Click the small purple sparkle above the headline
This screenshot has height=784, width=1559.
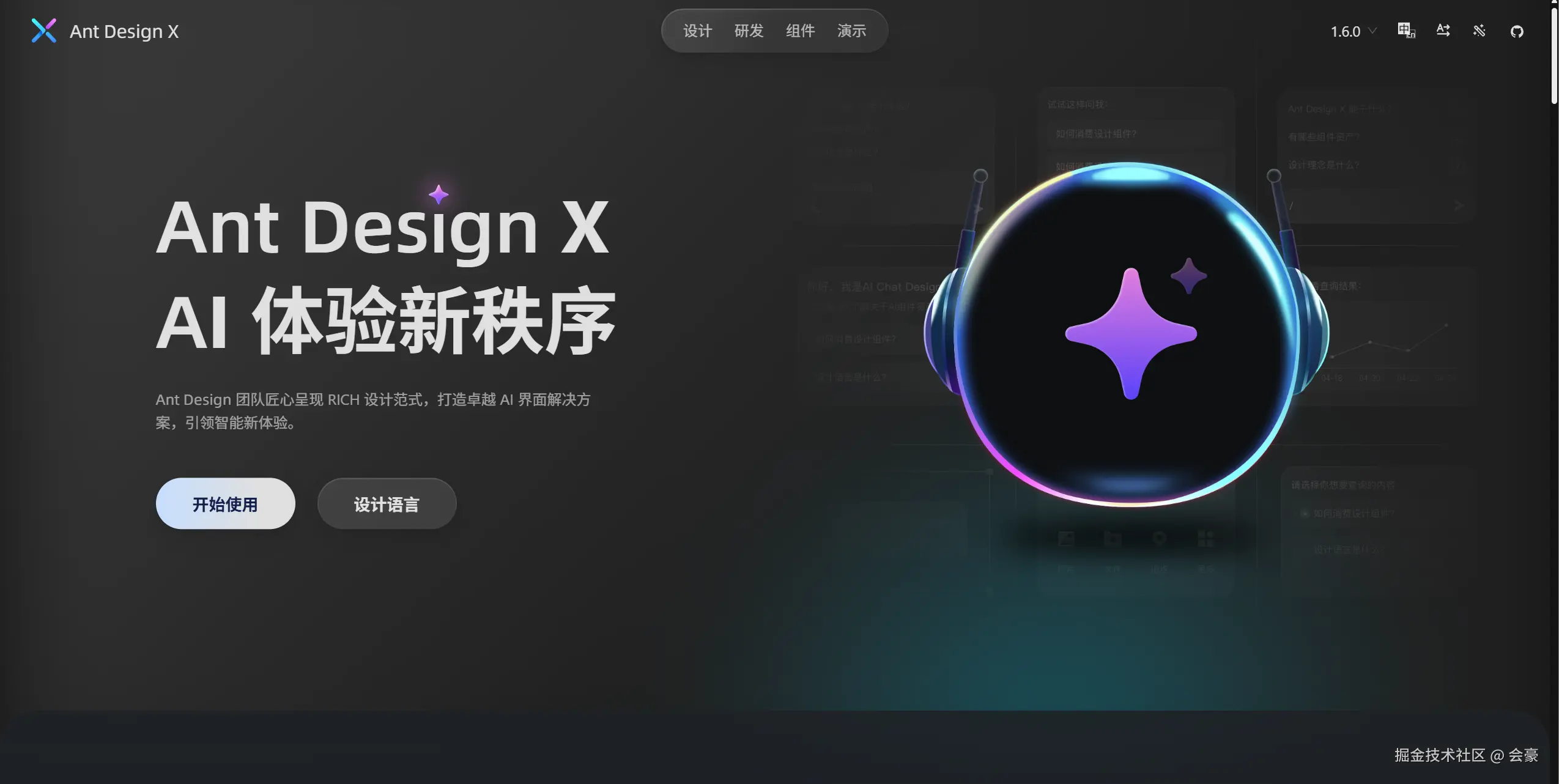(x=439, y=194)
